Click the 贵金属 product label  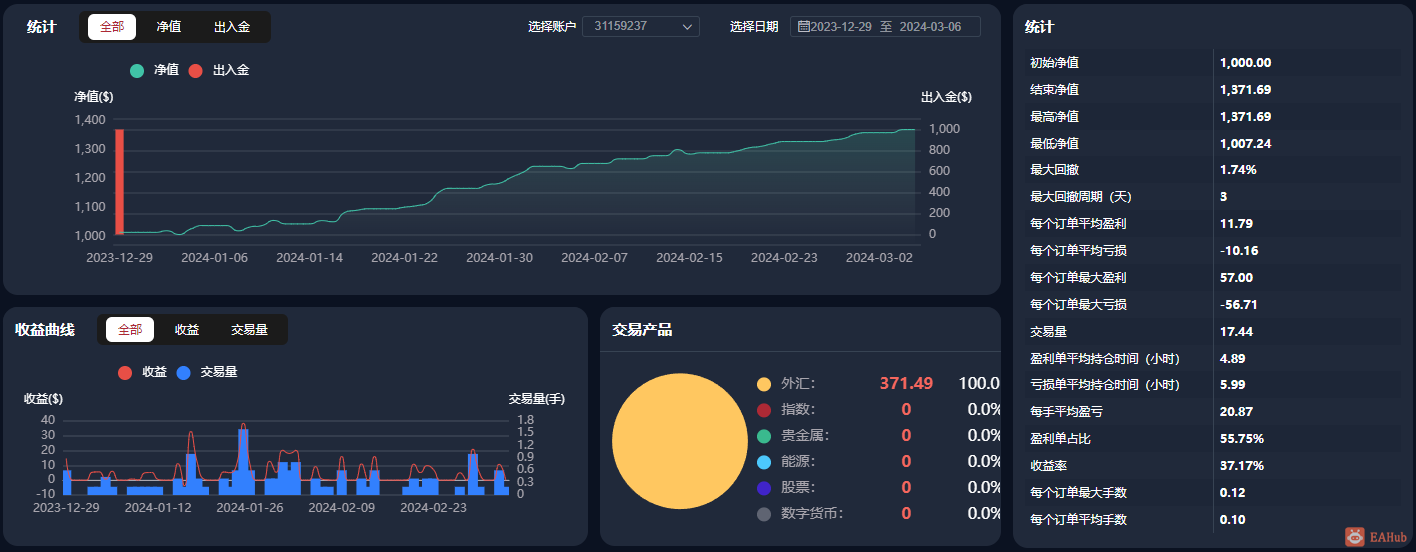805,436
